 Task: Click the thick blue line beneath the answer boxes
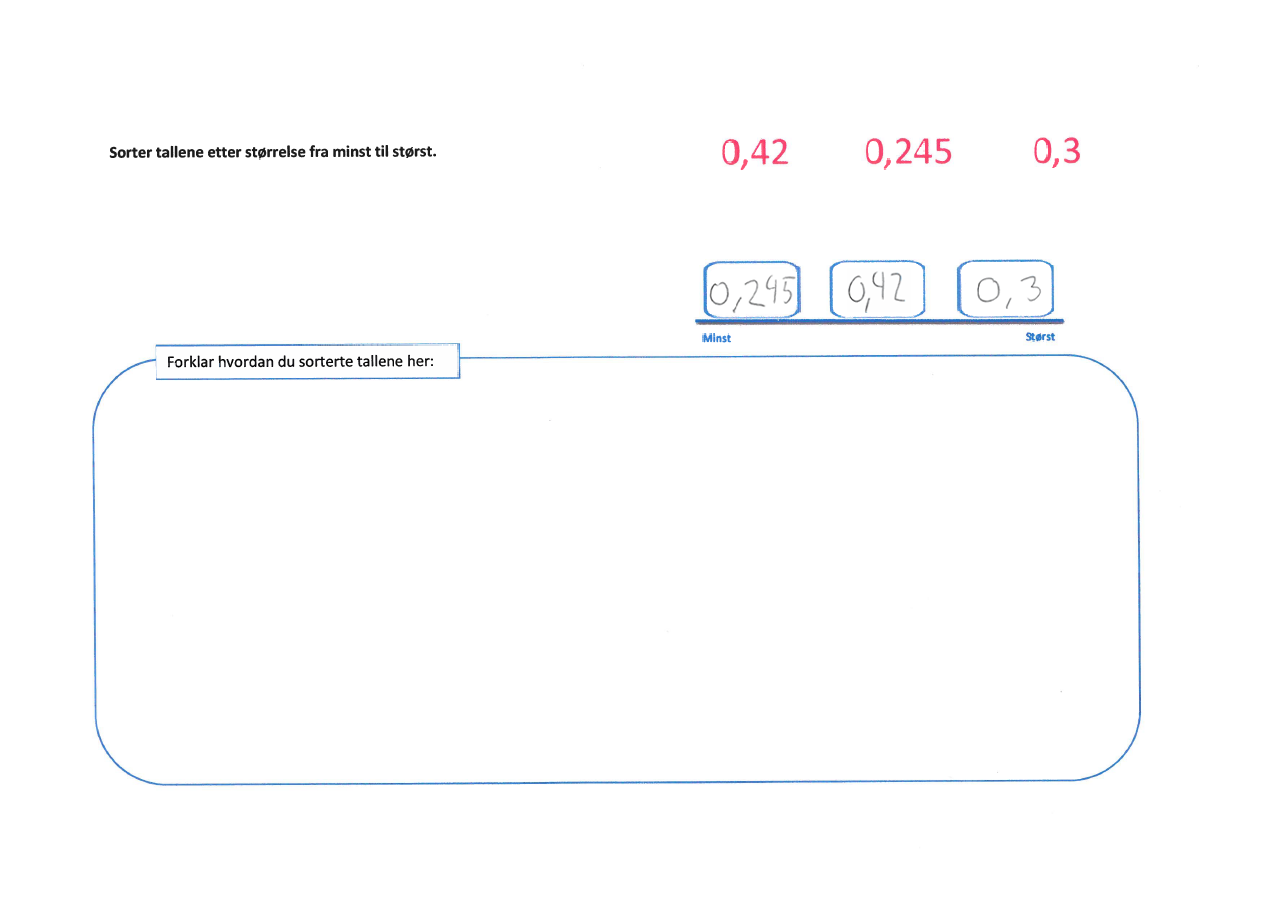click(880, 321)
